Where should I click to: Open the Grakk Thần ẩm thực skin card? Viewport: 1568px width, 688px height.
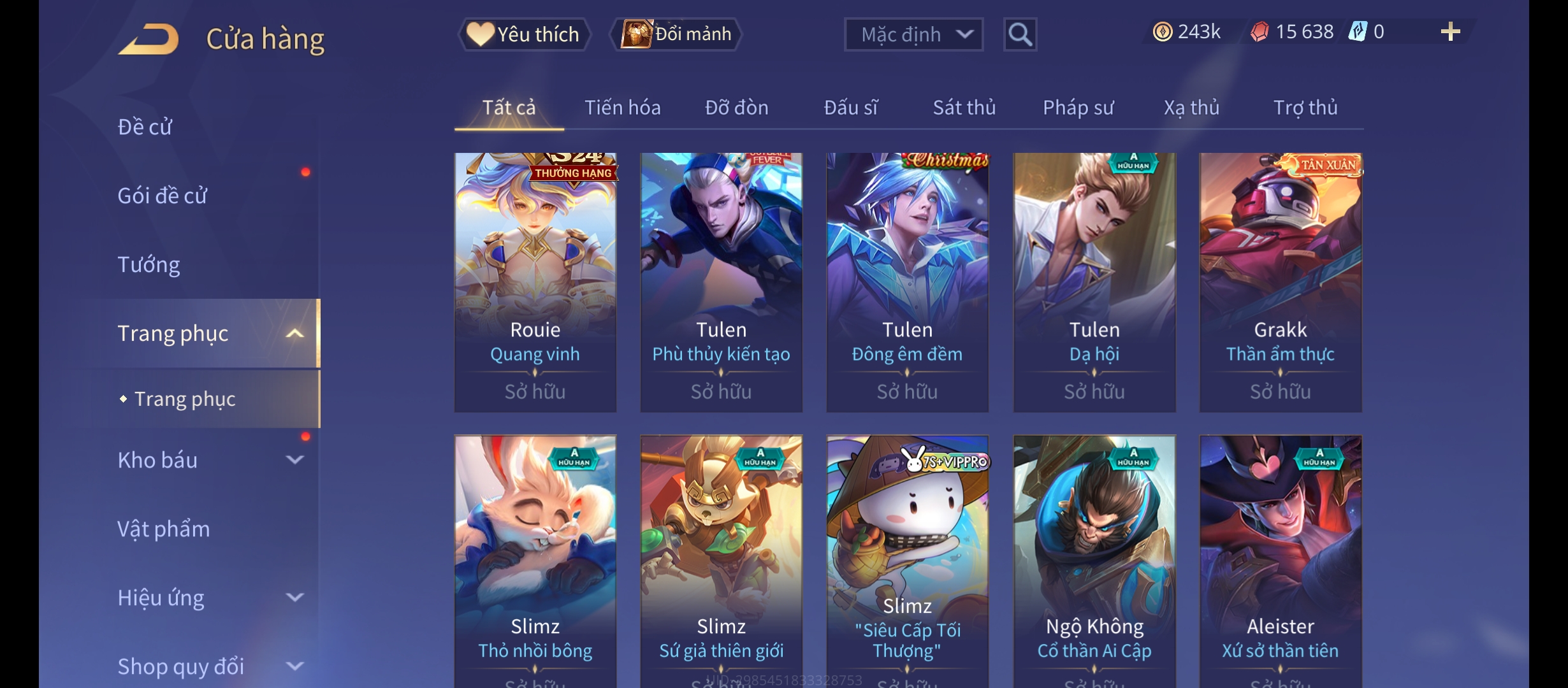pos(1281,282)
